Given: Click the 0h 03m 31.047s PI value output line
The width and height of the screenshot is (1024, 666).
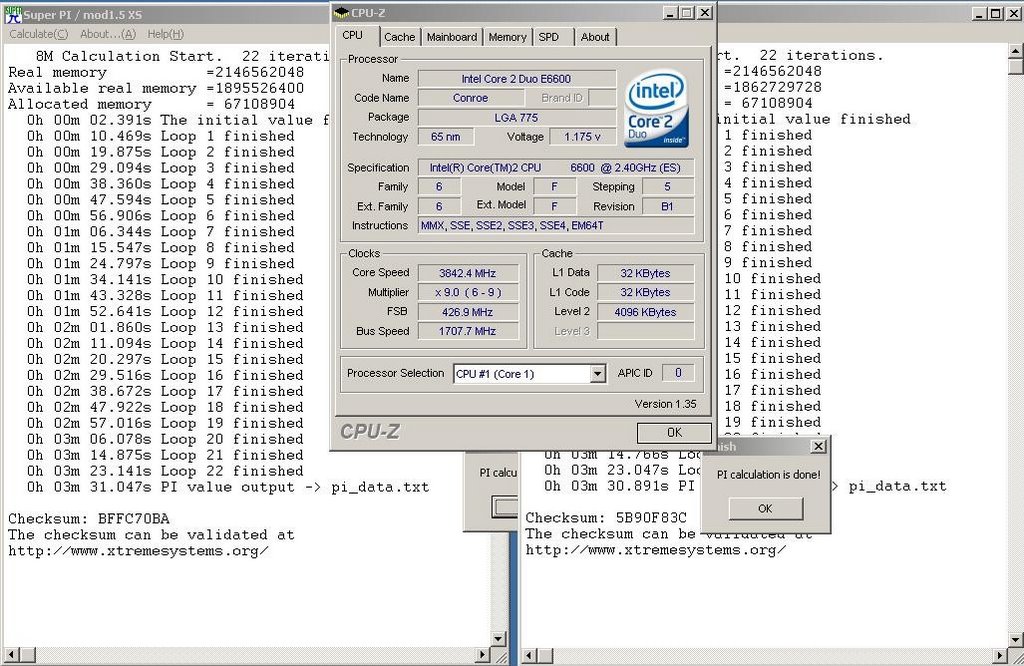Looking at the screenshot, I should coord(228,487).
